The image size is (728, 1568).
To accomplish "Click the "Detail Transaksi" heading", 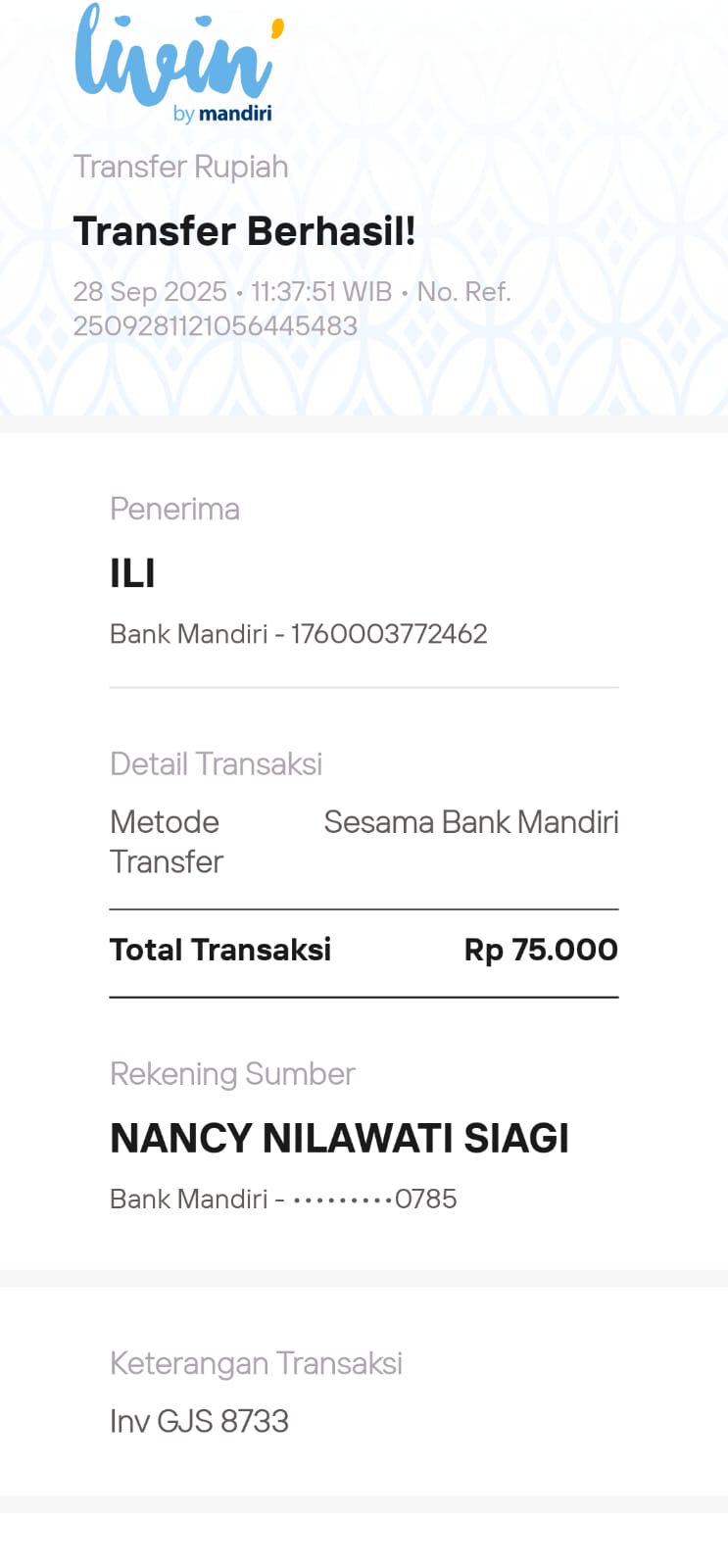I will click(x=216, y=763).
